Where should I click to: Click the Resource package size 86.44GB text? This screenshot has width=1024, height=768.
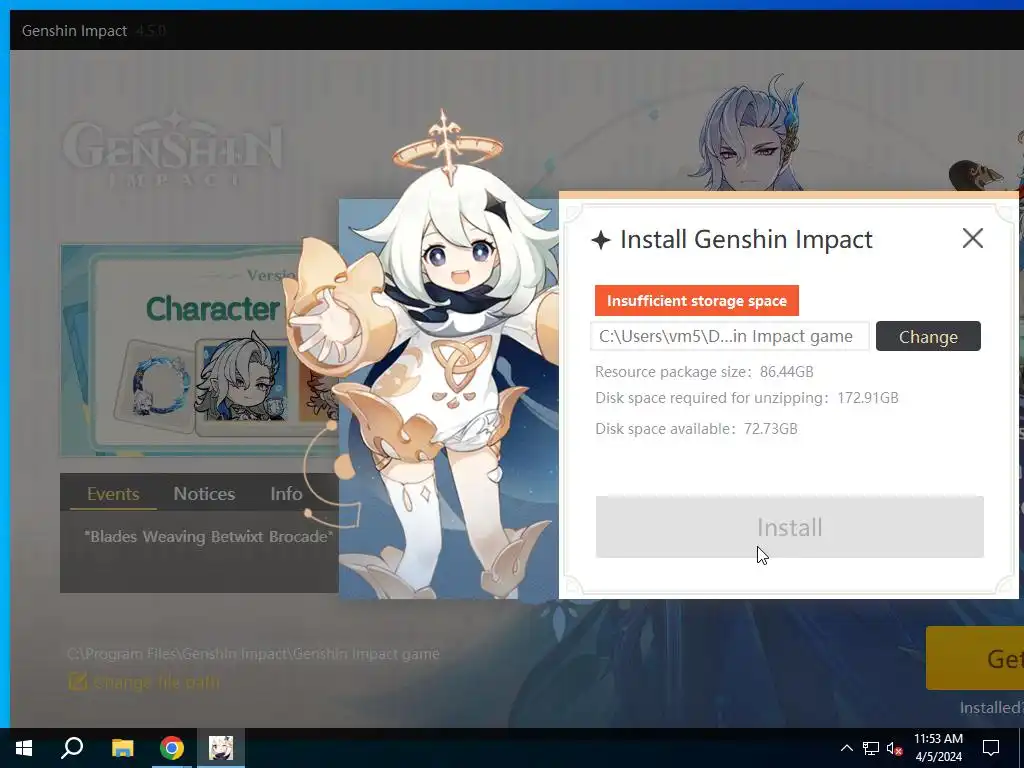704,372
